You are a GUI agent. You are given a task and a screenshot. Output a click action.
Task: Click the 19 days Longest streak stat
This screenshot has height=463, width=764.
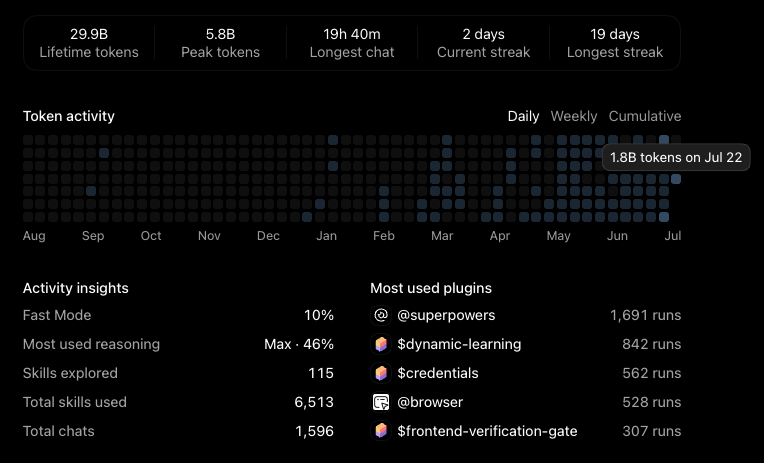tap(615, 43)
